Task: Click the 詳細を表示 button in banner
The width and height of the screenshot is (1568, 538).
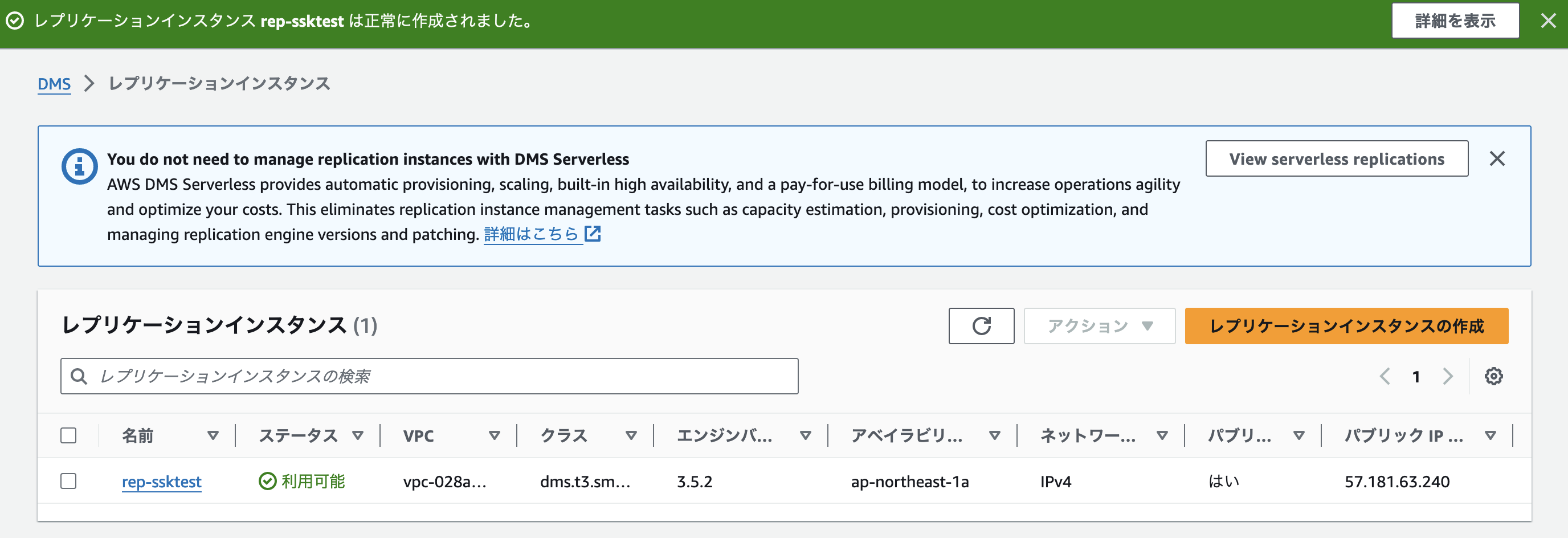Action: click(x=1455, y=21)
